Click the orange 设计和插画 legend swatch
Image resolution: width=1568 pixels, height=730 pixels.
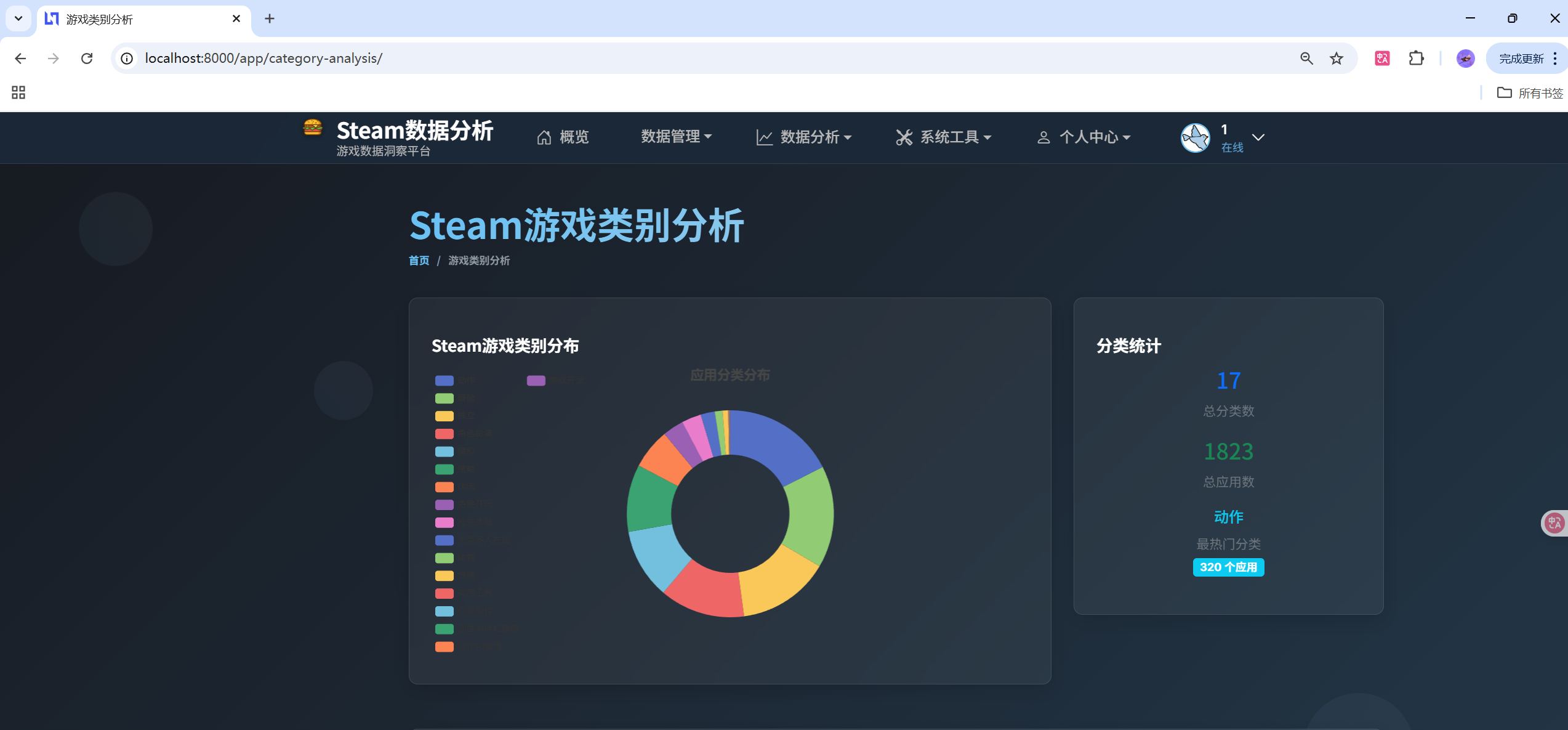[444, 647]
